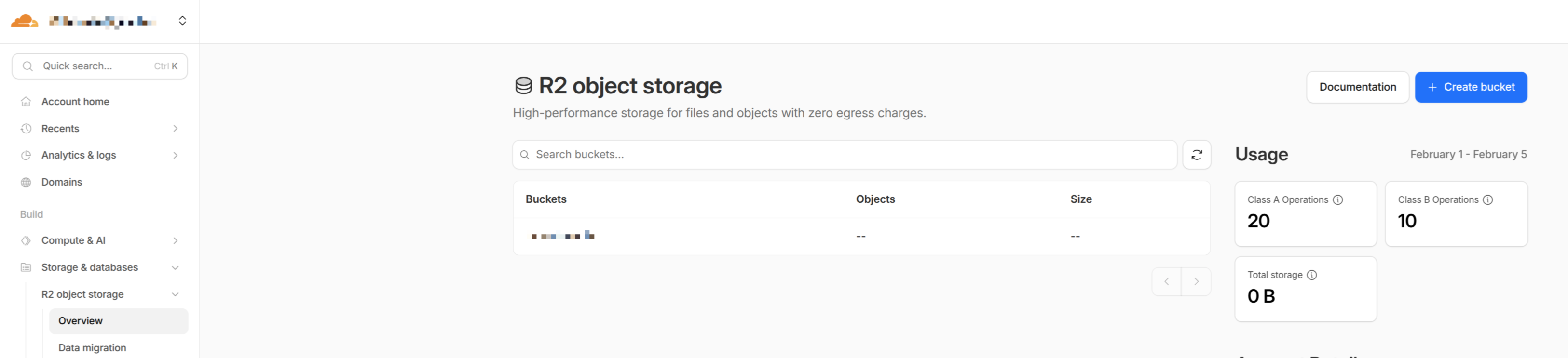The width and height of the screenshot is (1568, 358).
Task: Click the Create bucket button
Action: (1470, 87)
